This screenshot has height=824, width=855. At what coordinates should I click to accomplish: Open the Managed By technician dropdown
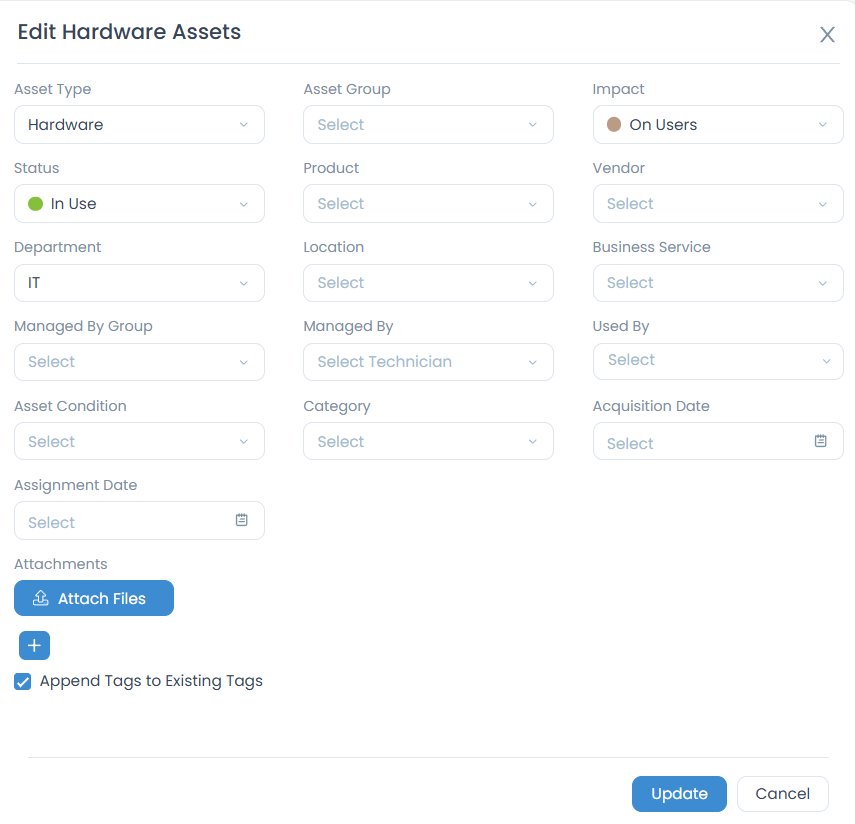coord(428,362)
